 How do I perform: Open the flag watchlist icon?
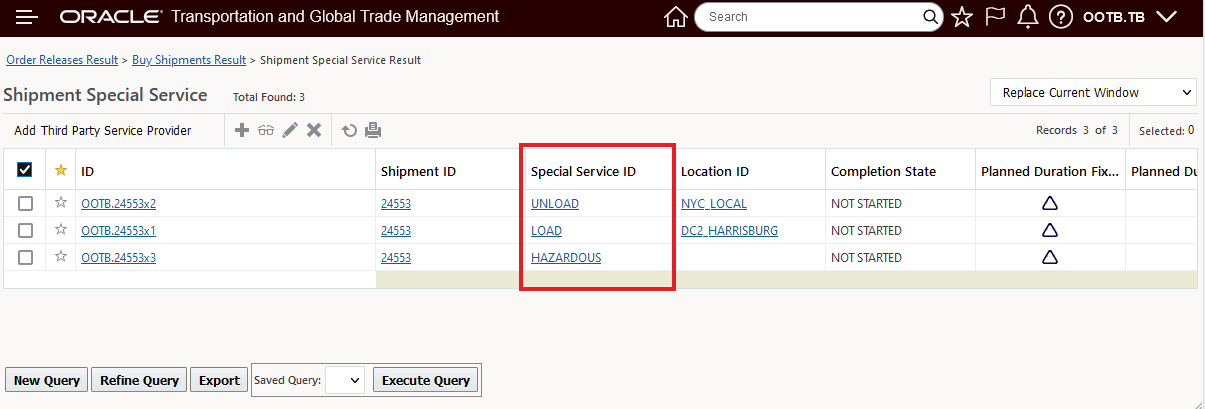[x=995, y=17]
